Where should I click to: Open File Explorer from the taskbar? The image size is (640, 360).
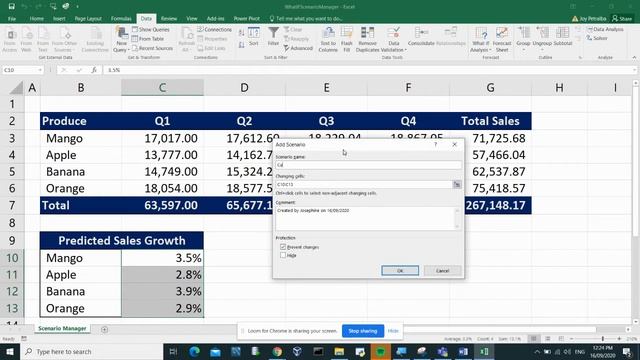click(x=339, y=351)
